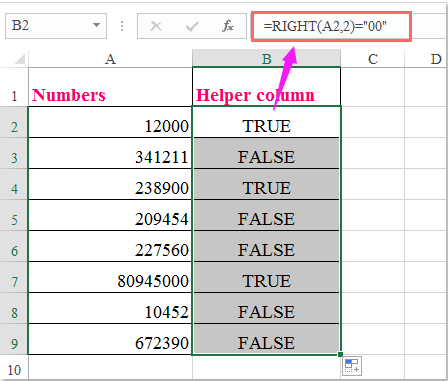
Task: Select row 6 header
Action: click(x=14, y=246)
